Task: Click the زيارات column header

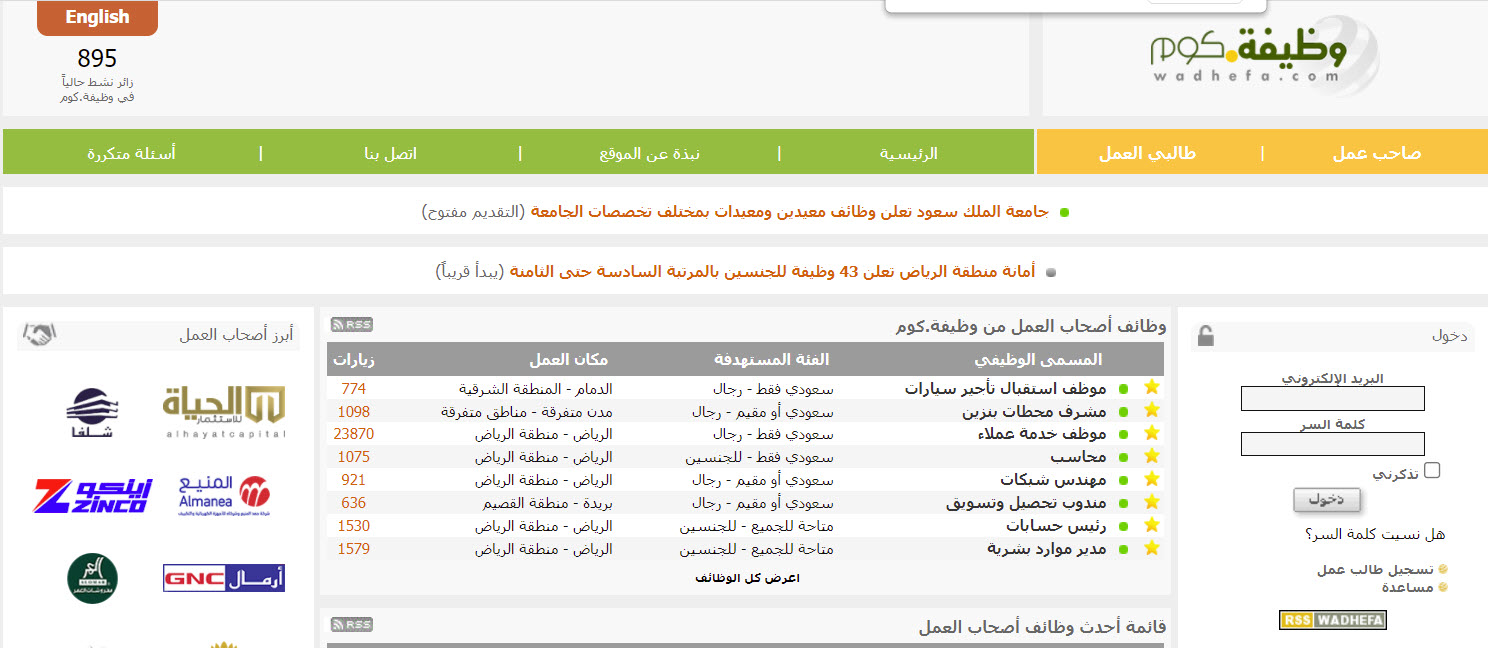Action: (x=354, y=360)
